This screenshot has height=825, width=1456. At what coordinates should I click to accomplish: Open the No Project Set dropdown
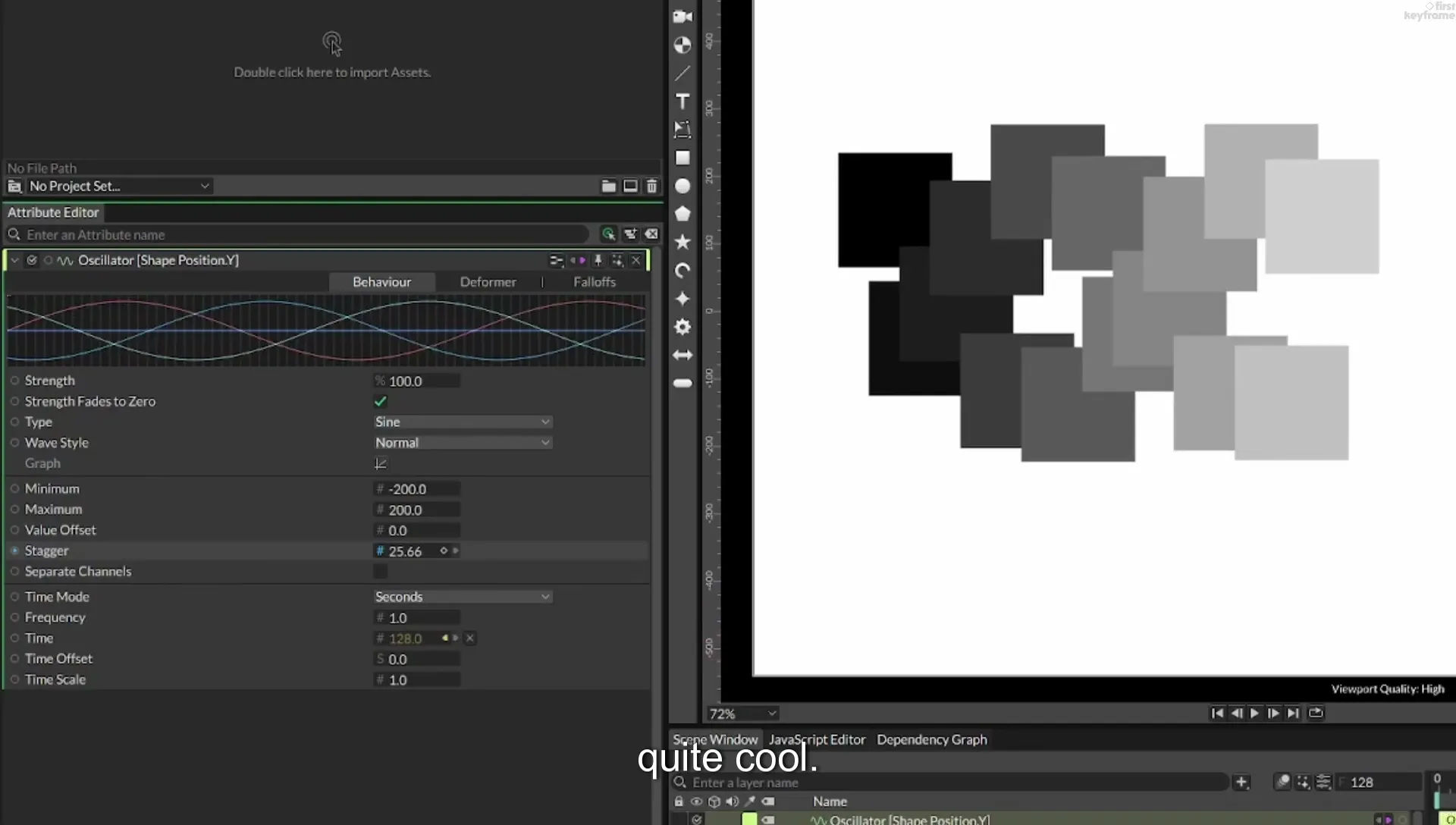[x=119, y=186]
